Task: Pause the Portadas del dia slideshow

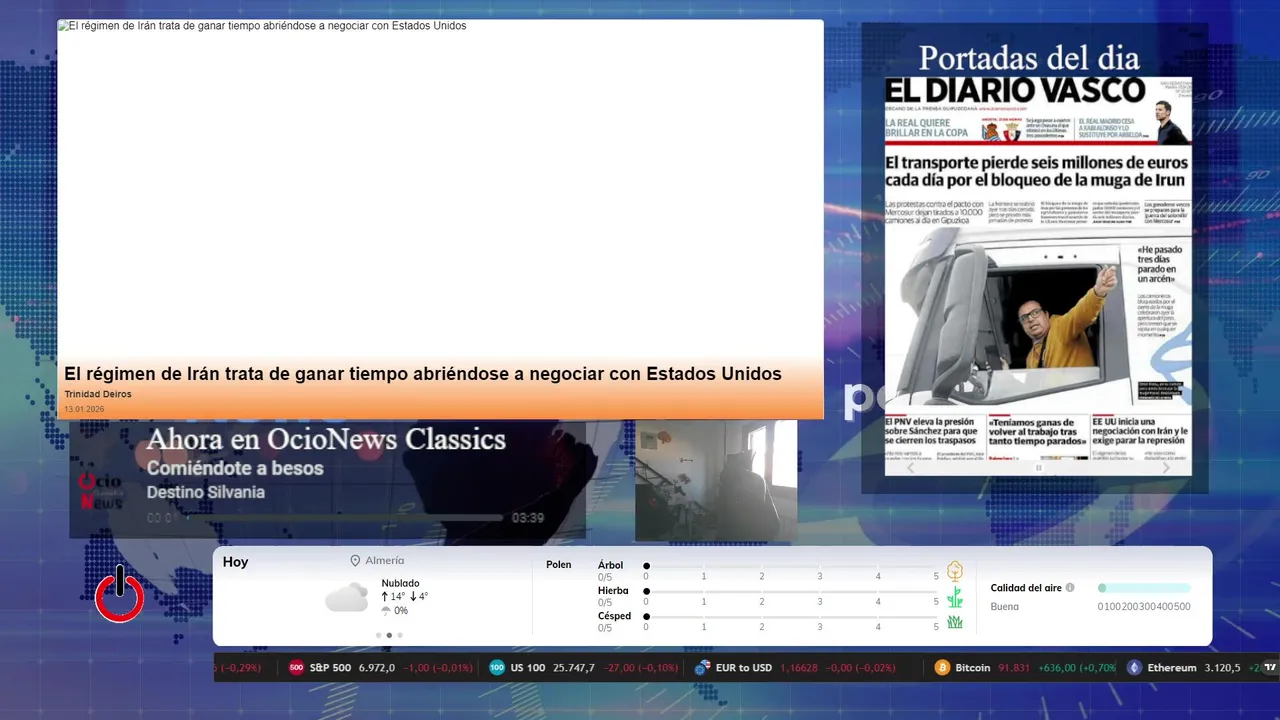Action: (1038, 468)
